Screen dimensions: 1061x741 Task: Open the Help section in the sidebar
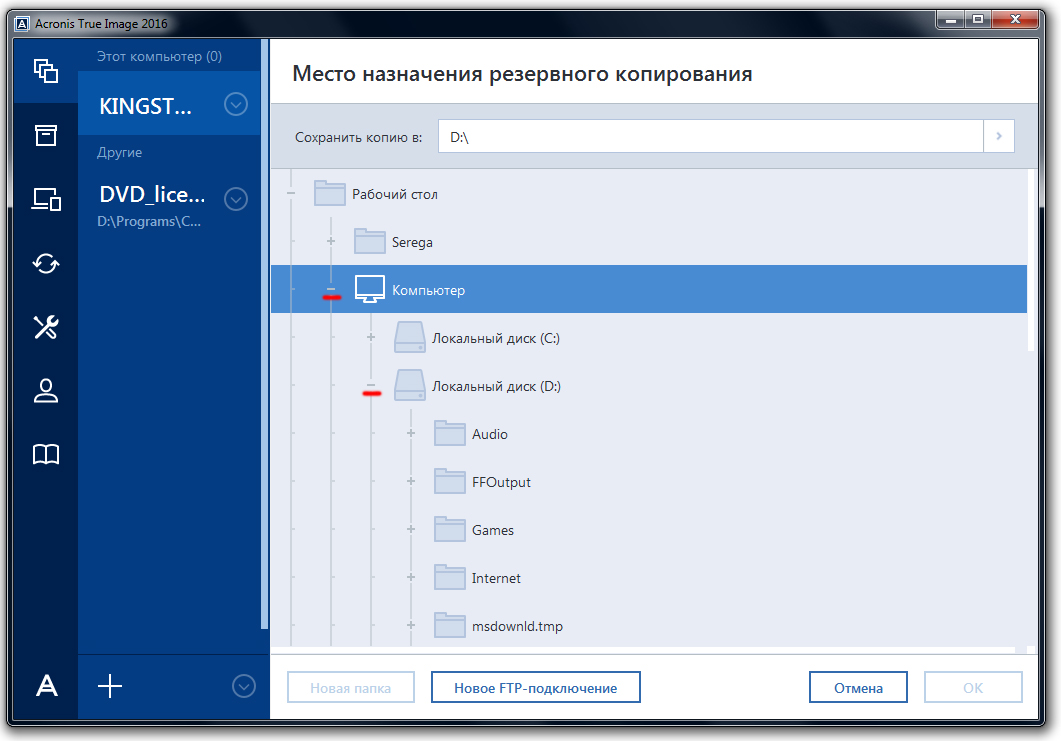pos(45,455)
